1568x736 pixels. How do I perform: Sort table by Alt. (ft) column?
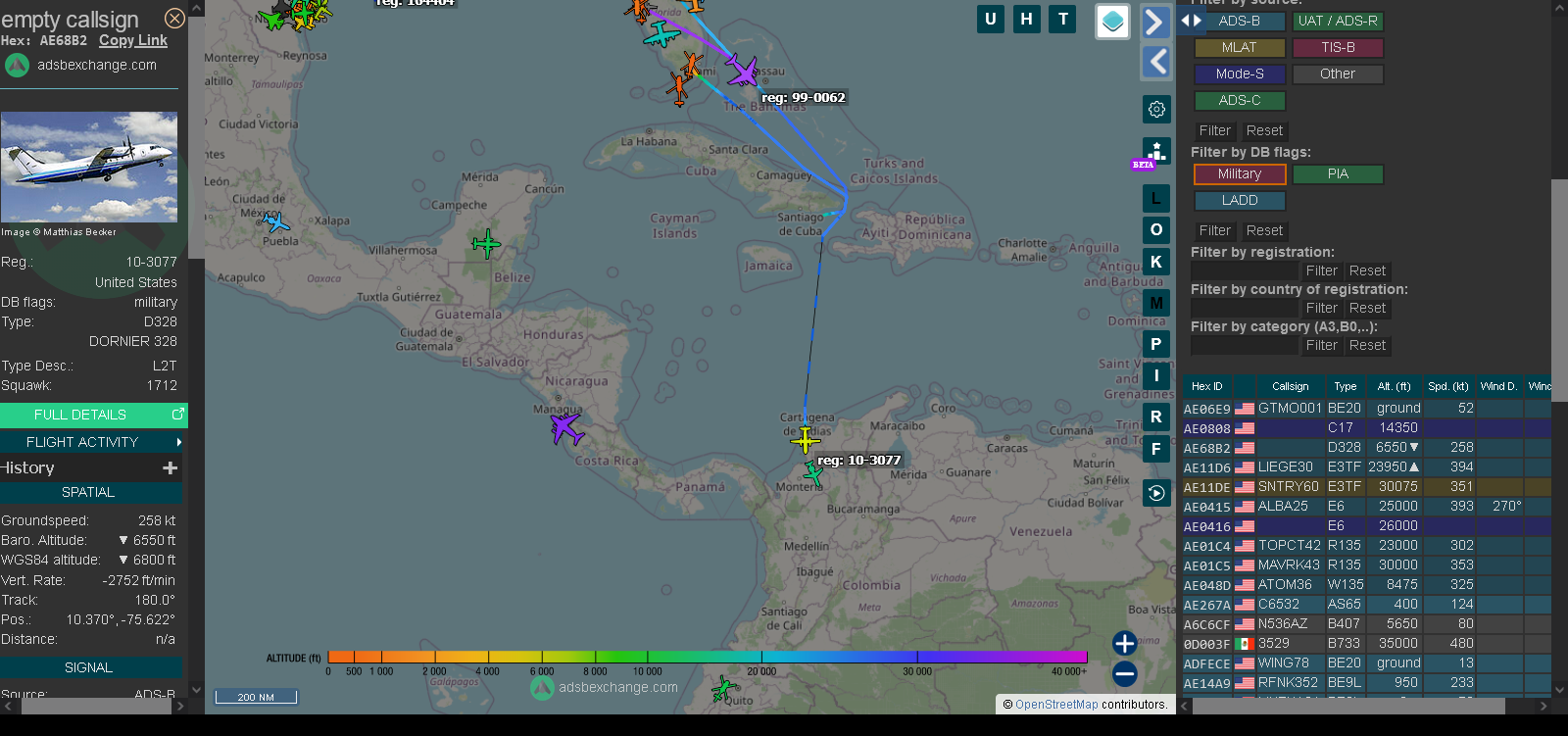click(1394, 386)
